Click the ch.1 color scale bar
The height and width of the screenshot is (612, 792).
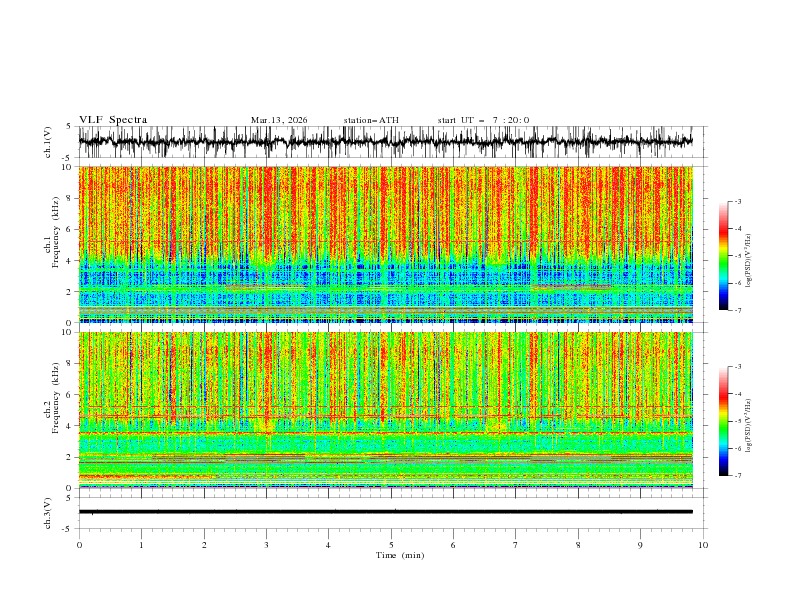[x=723, y=255]
